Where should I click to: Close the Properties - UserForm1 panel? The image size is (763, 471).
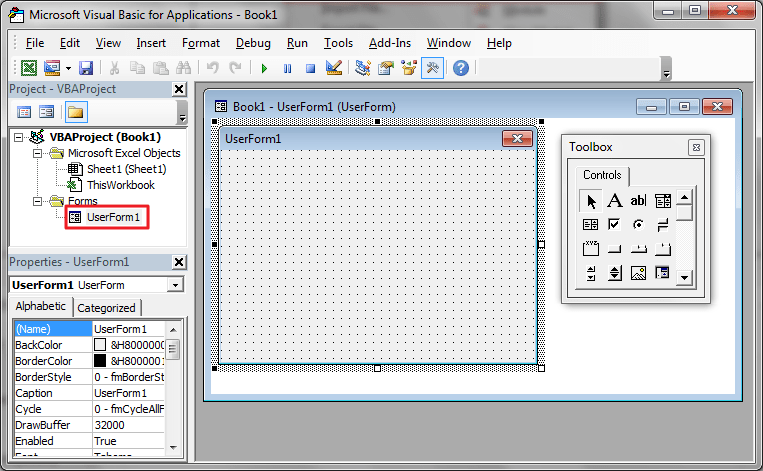click(179, 262)
